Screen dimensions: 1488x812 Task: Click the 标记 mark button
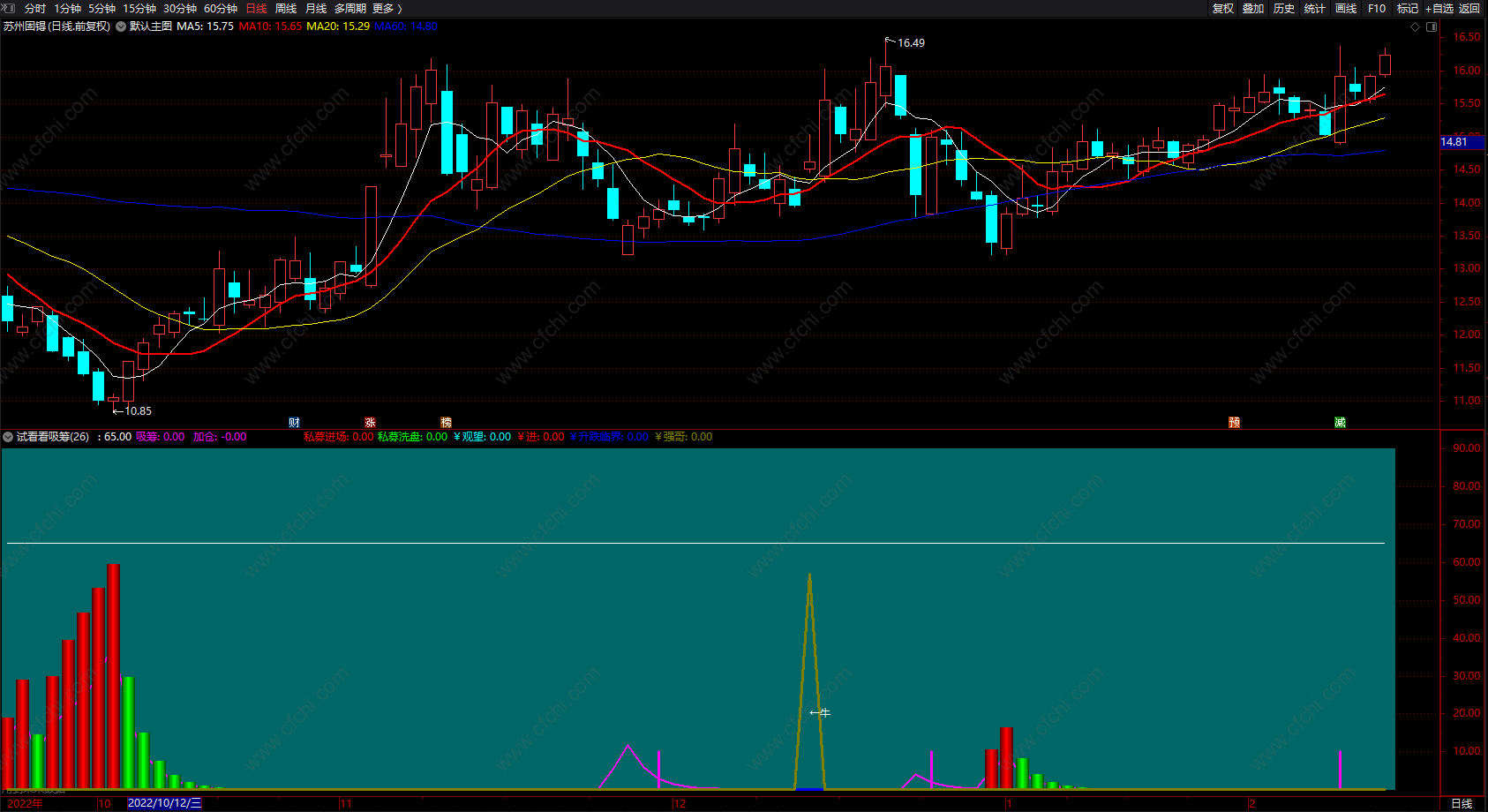coord(1408,9)
